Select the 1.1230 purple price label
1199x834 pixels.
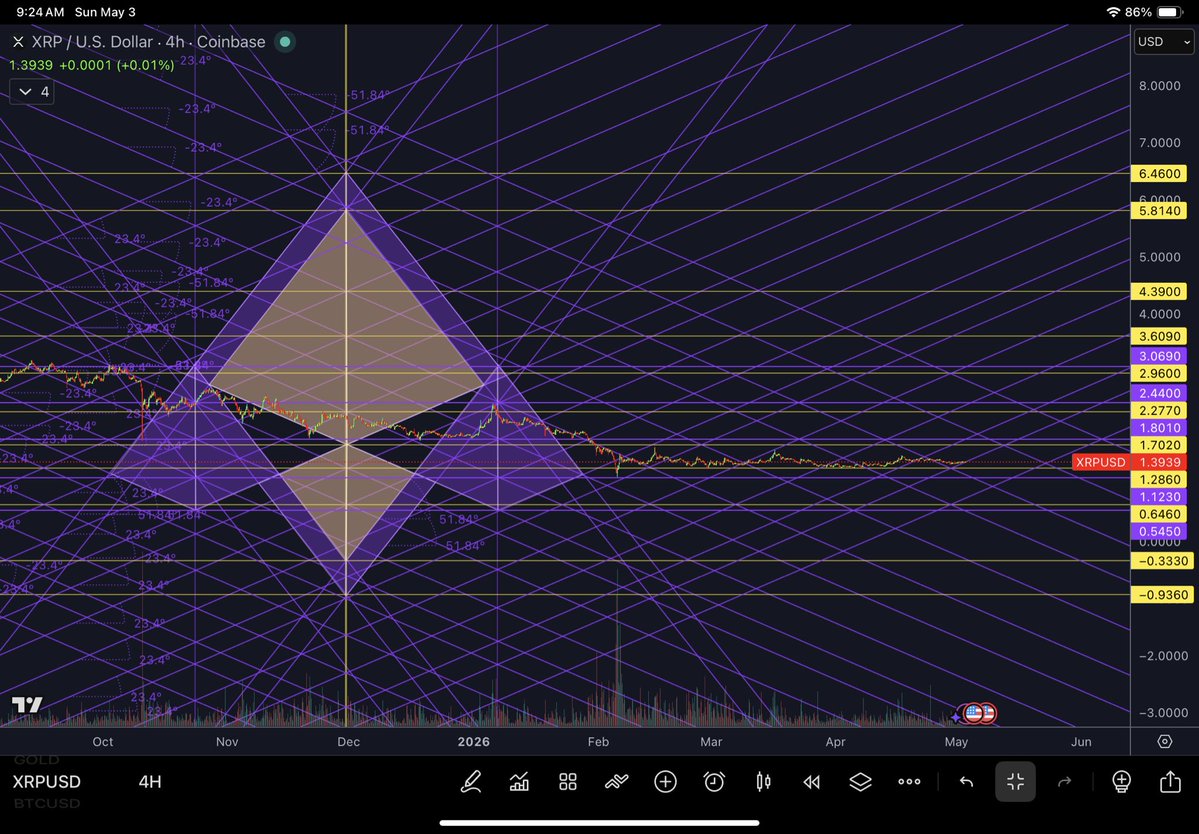pyautogui.click(x=1159, y=497)
